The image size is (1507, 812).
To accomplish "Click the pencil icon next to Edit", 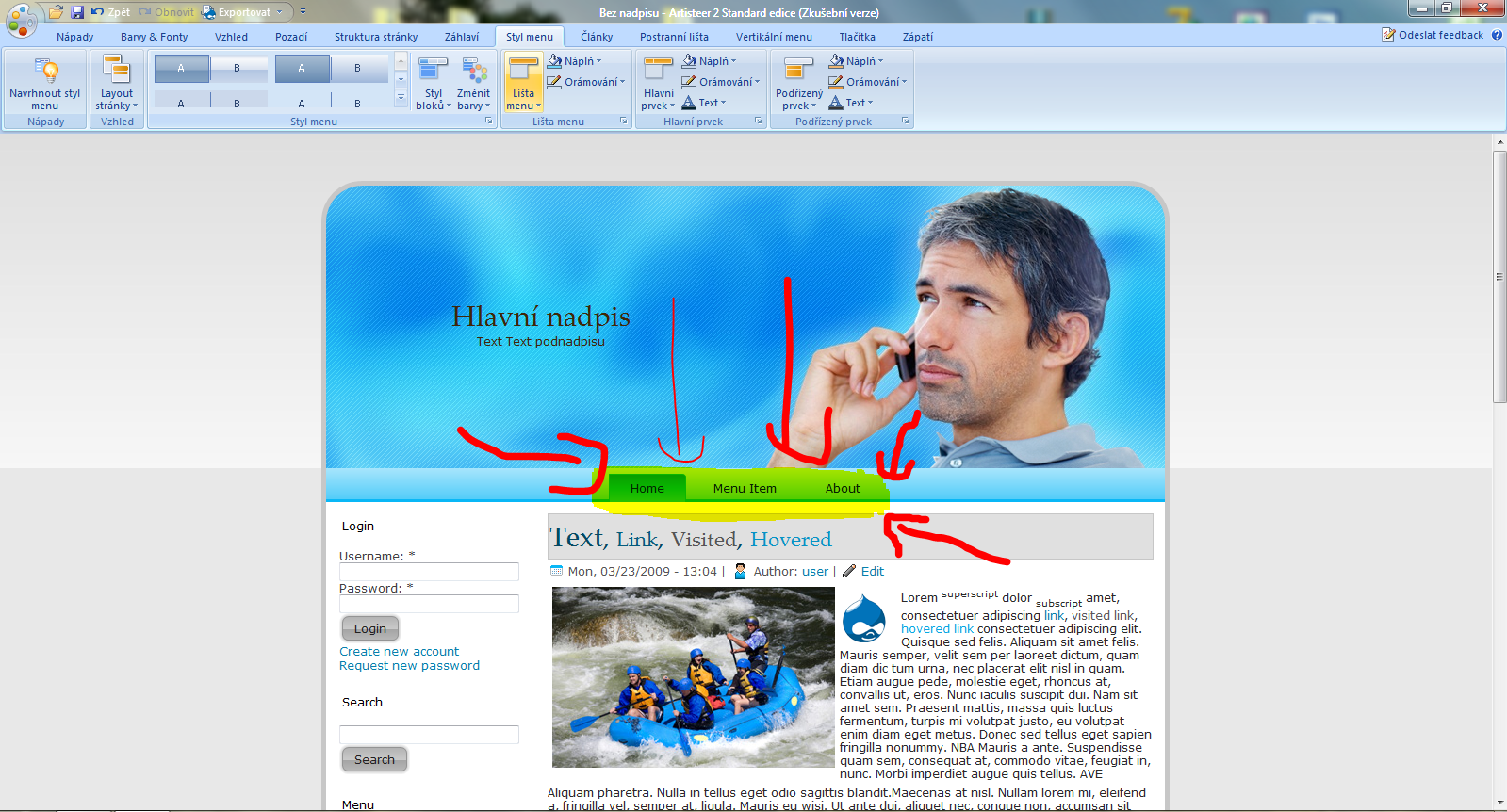I will 849,571.
